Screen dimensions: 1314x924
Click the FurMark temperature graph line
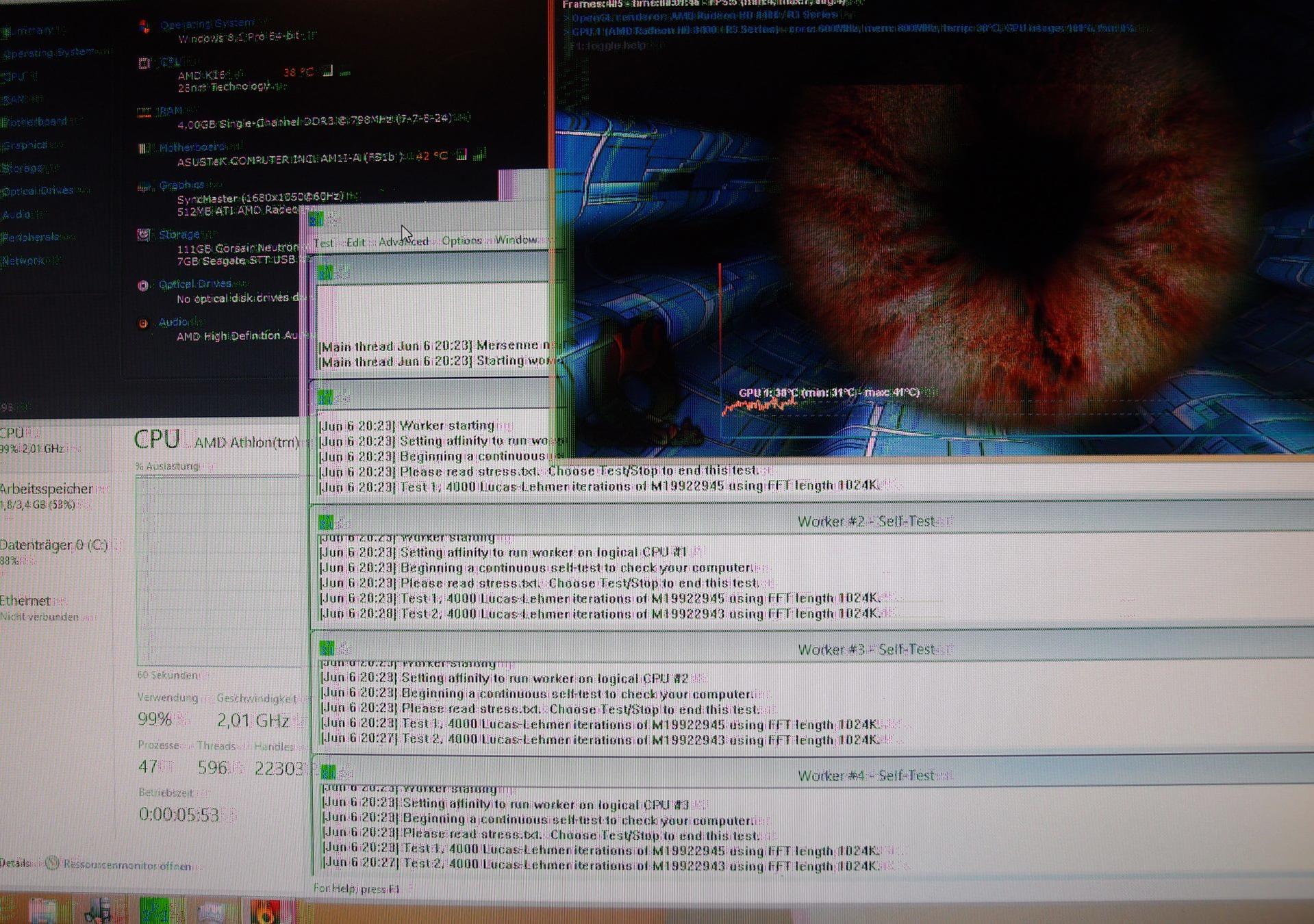(760, 405)
